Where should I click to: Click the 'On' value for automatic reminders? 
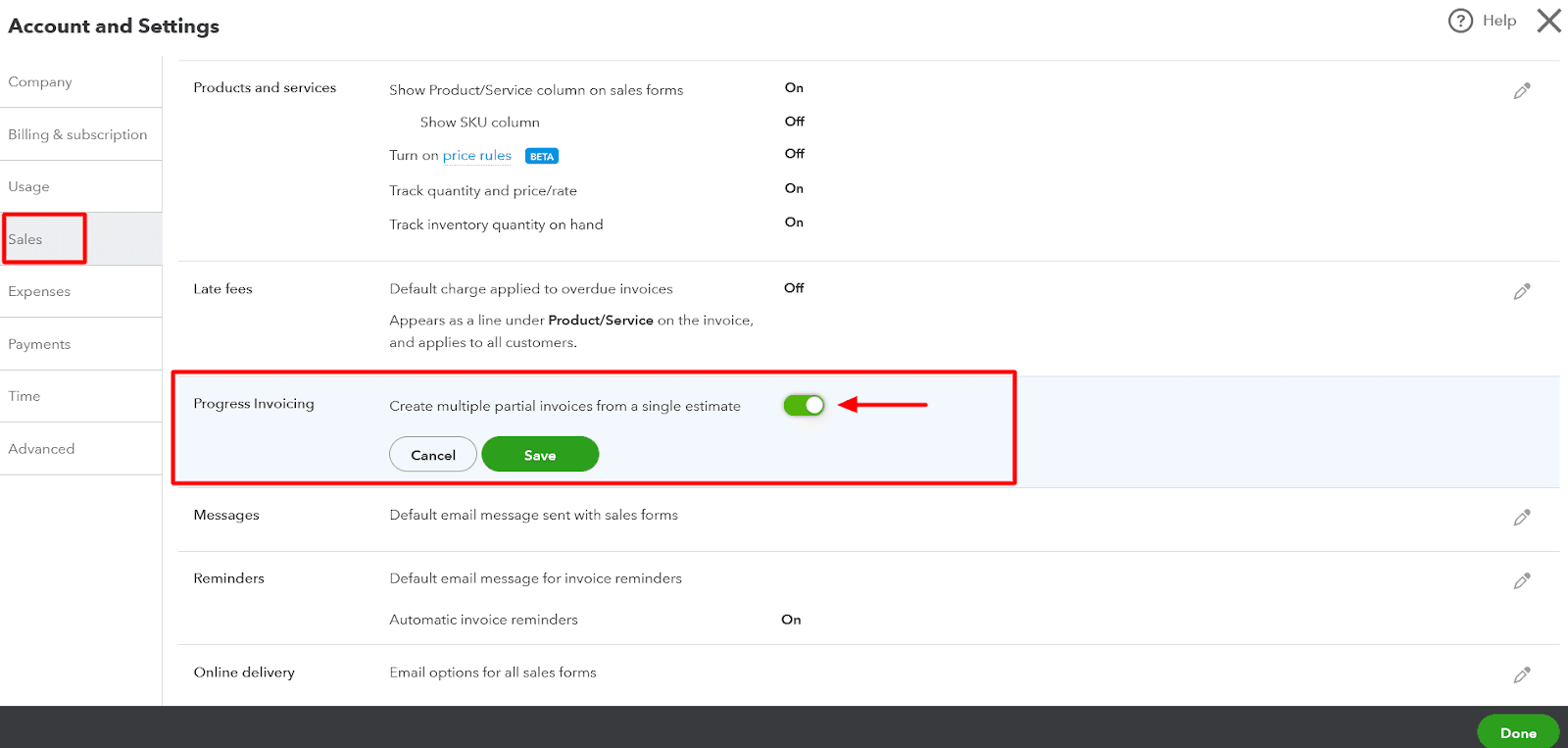791,620
